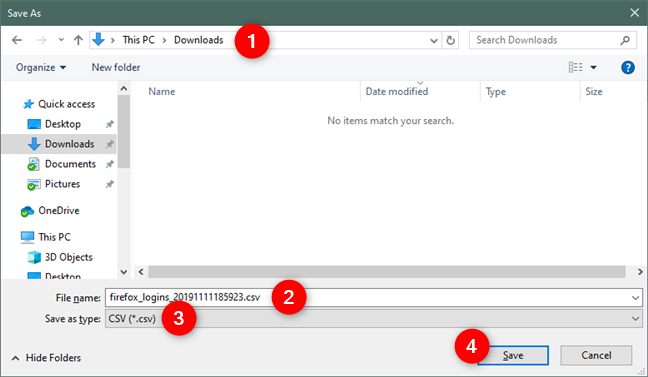
Task: Sort by the Size column
Action: 593,92
